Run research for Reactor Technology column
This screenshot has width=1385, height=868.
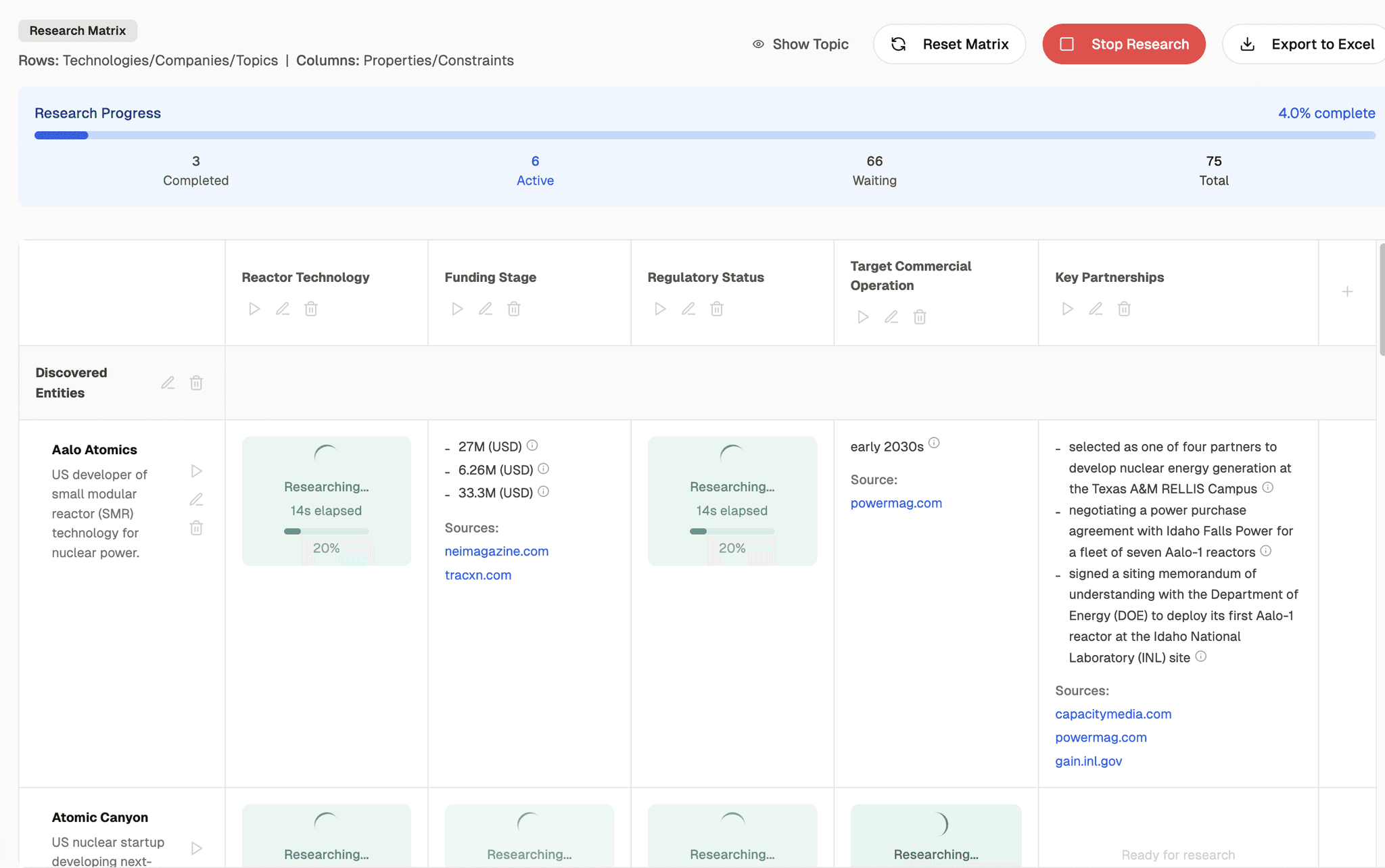point(254,309)
